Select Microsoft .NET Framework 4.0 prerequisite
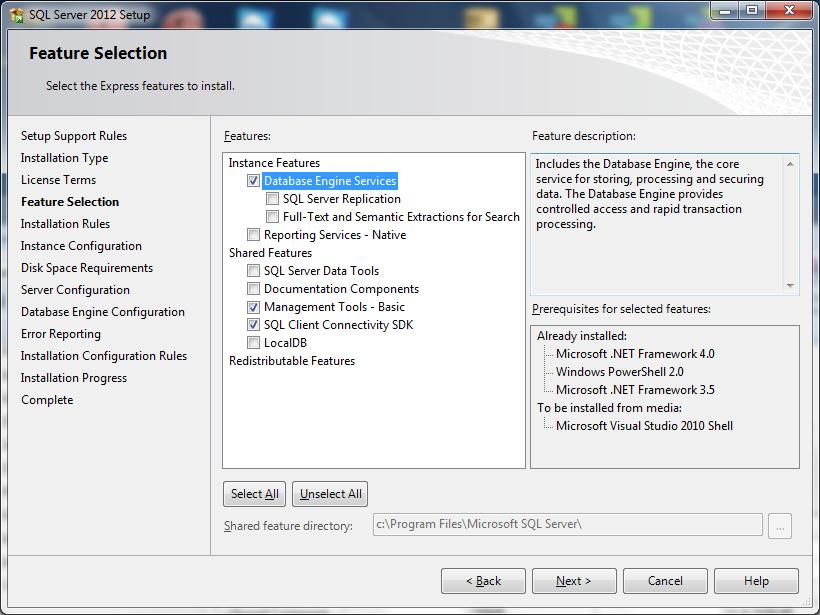 pos(635,354)
